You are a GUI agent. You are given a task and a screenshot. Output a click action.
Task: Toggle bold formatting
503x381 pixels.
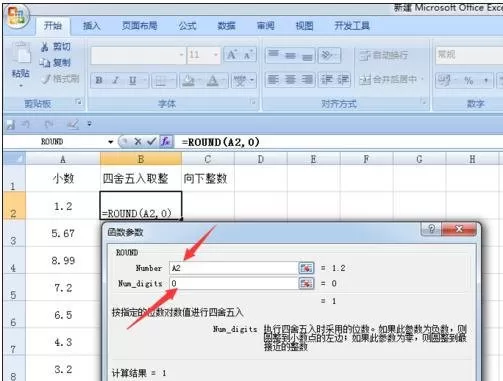click(x=99, y=80)
